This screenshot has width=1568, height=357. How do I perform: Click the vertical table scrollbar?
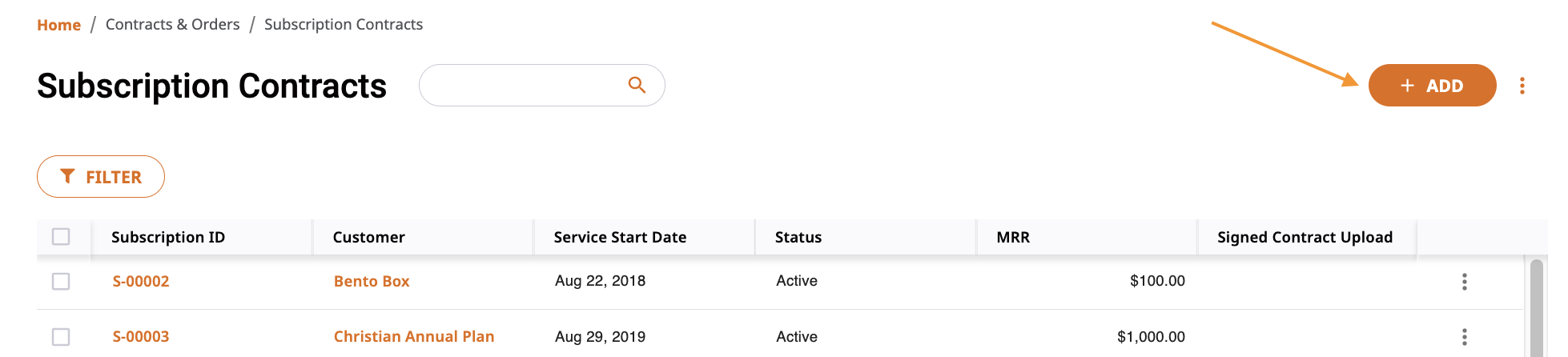(x=1536, y=308)
